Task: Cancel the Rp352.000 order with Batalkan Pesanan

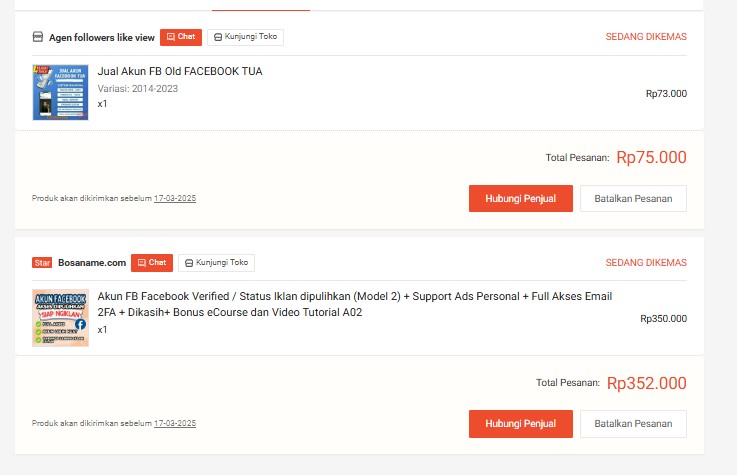Action: pos(633,424)
